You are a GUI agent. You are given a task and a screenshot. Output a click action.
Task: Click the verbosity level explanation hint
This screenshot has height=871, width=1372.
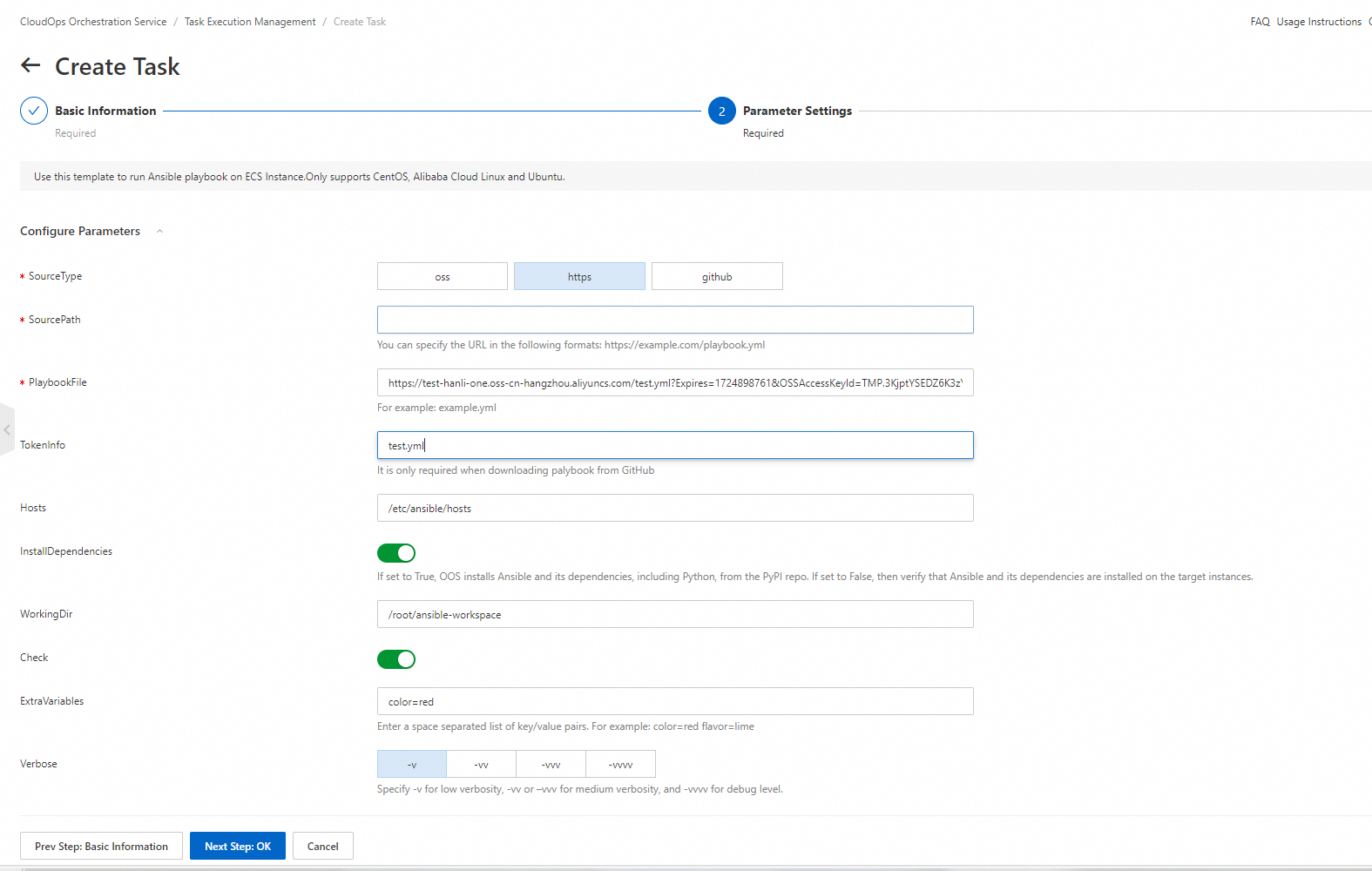coord(580,789)
